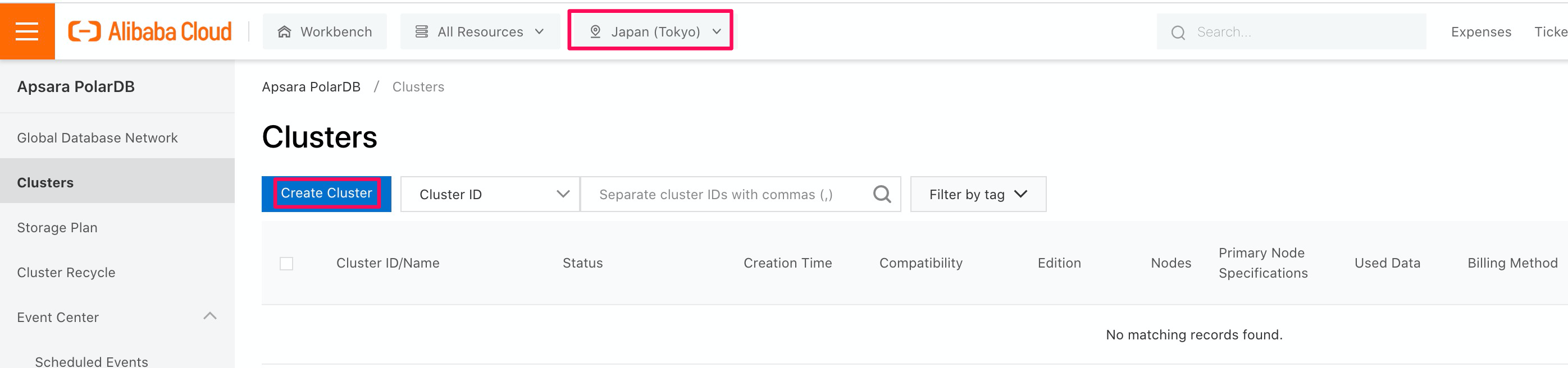Go to Storage Plan in sidebar
1568x368 pixels.
[x=57, y=228]
